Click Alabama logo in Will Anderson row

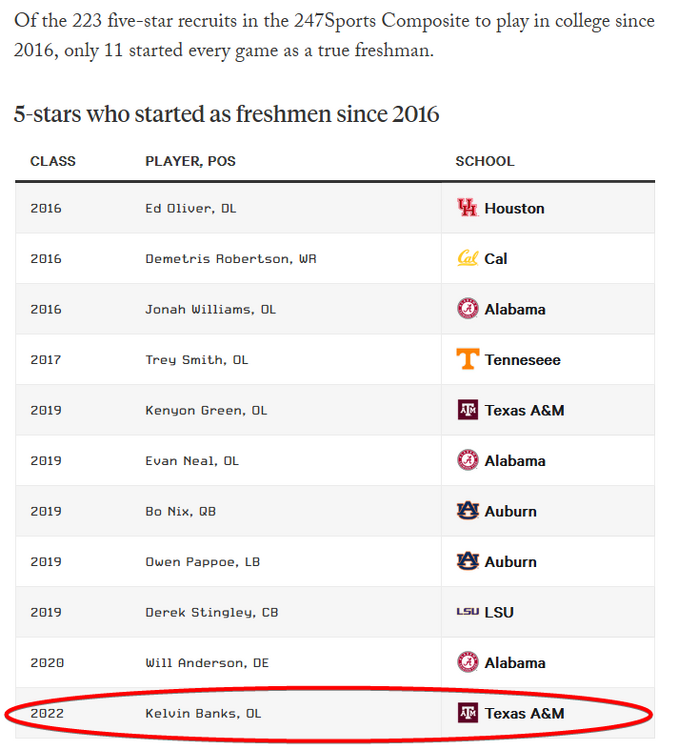(x=467, y=662)
